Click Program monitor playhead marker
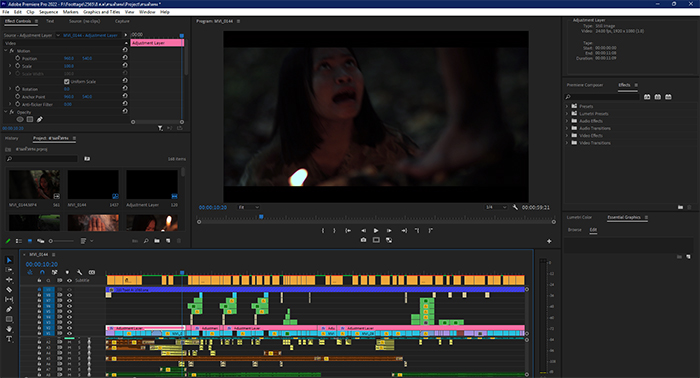 [x=261, y=217]
